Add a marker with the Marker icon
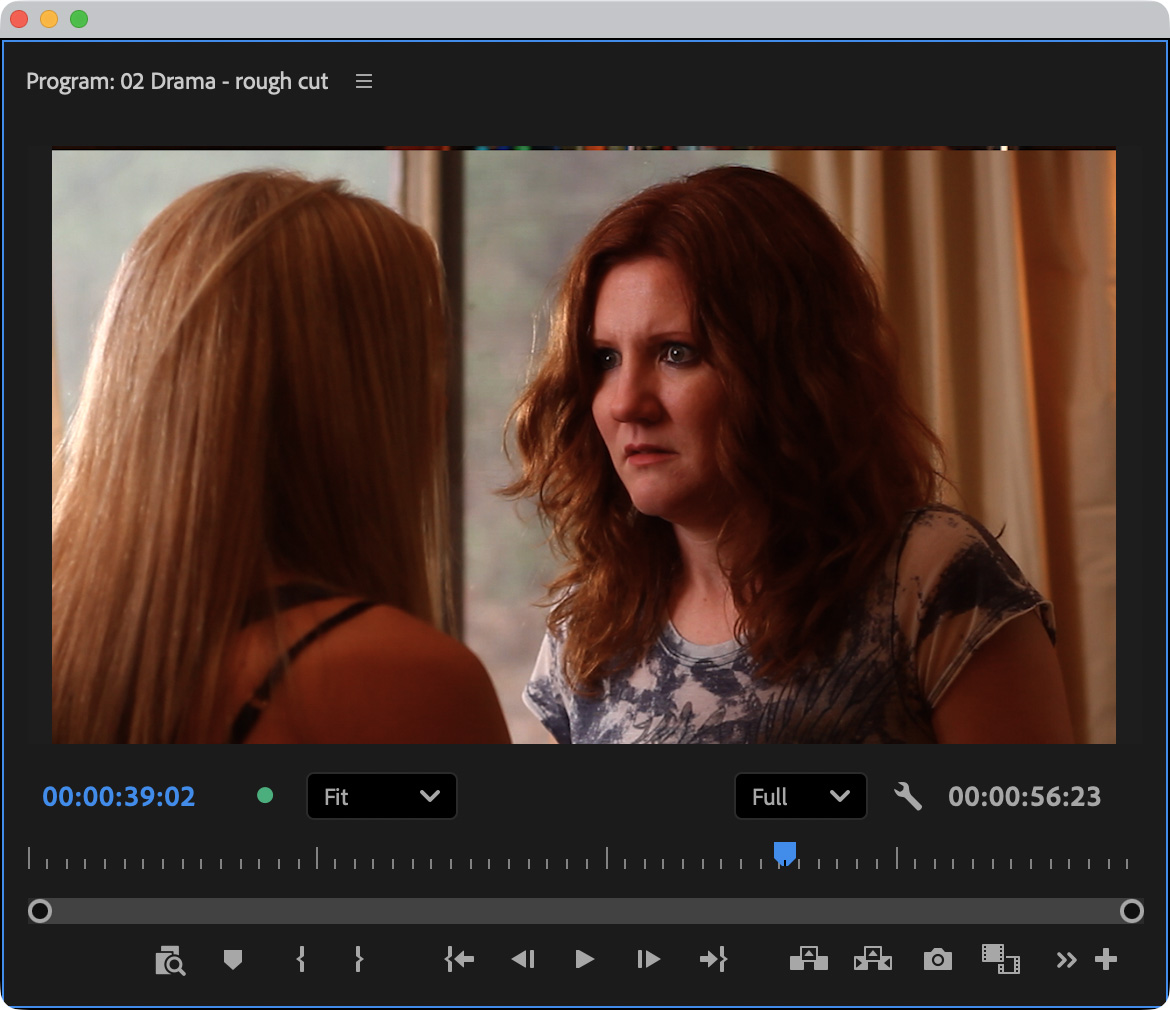 233,960
